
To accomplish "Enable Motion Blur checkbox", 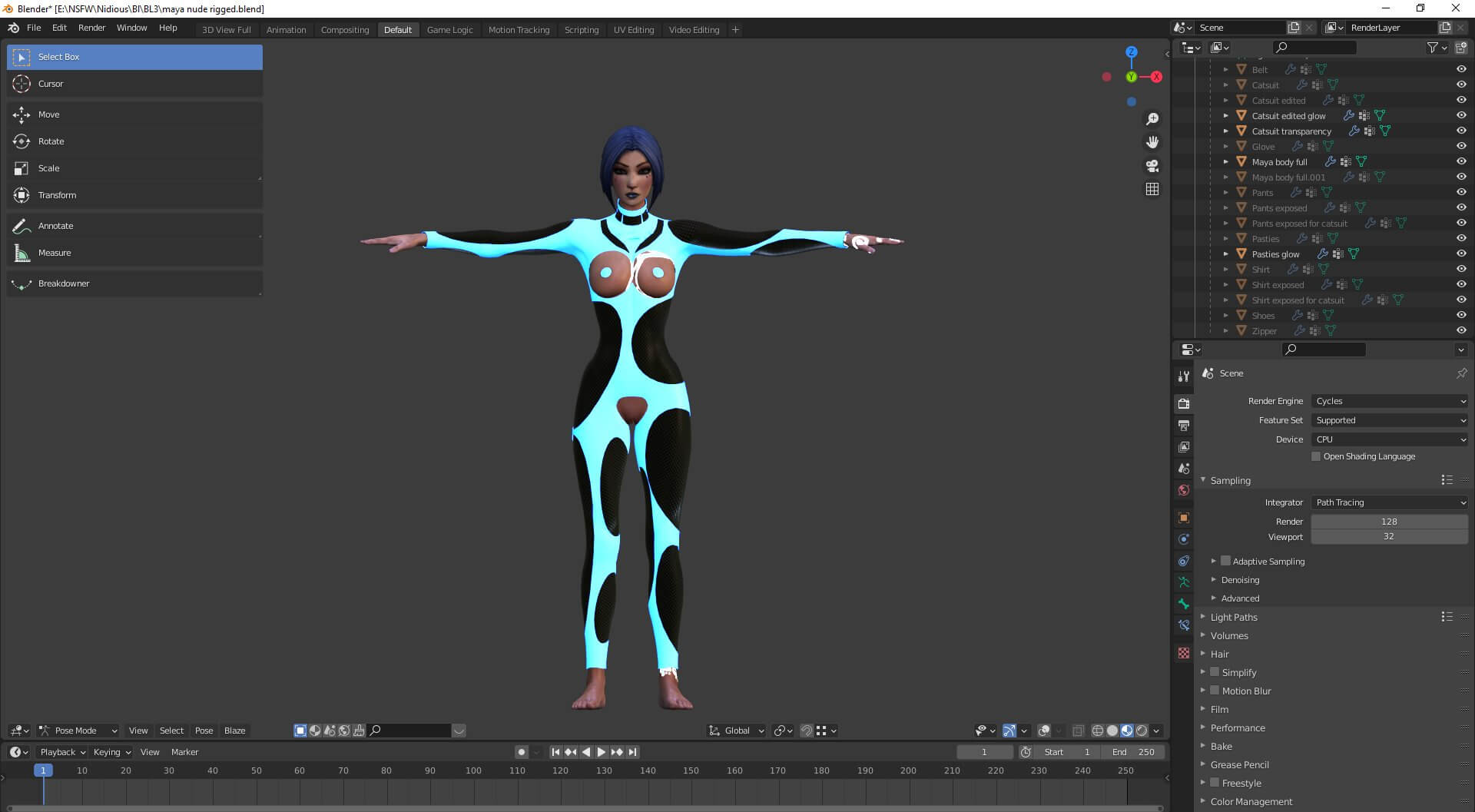I will point(1215,691).
